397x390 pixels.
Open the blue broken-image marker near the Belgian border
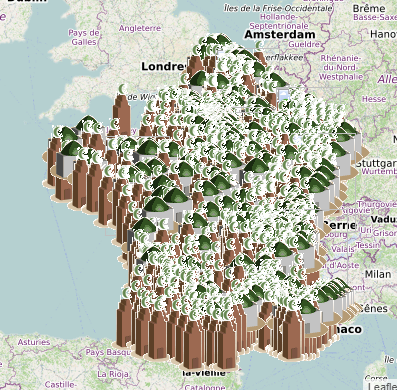(284, 95)
